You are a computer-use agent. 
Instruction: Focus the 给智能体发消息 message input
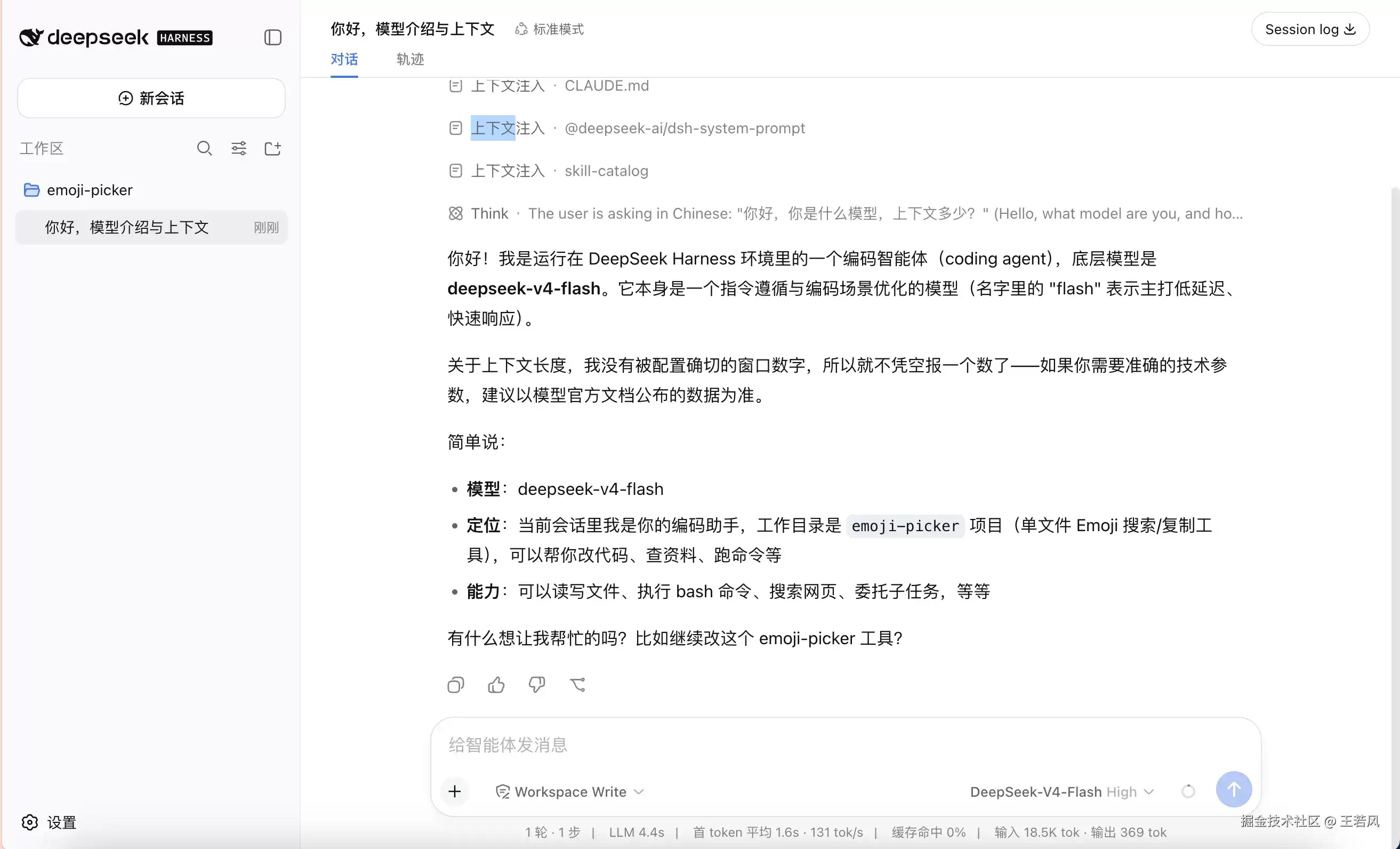846,745
